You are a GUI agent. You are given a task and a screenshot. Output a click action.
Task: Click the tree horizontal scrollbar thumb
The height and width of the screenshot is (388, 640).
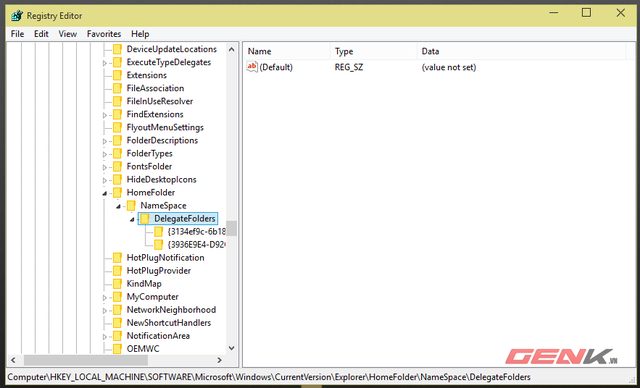click(x=86, y=360)
